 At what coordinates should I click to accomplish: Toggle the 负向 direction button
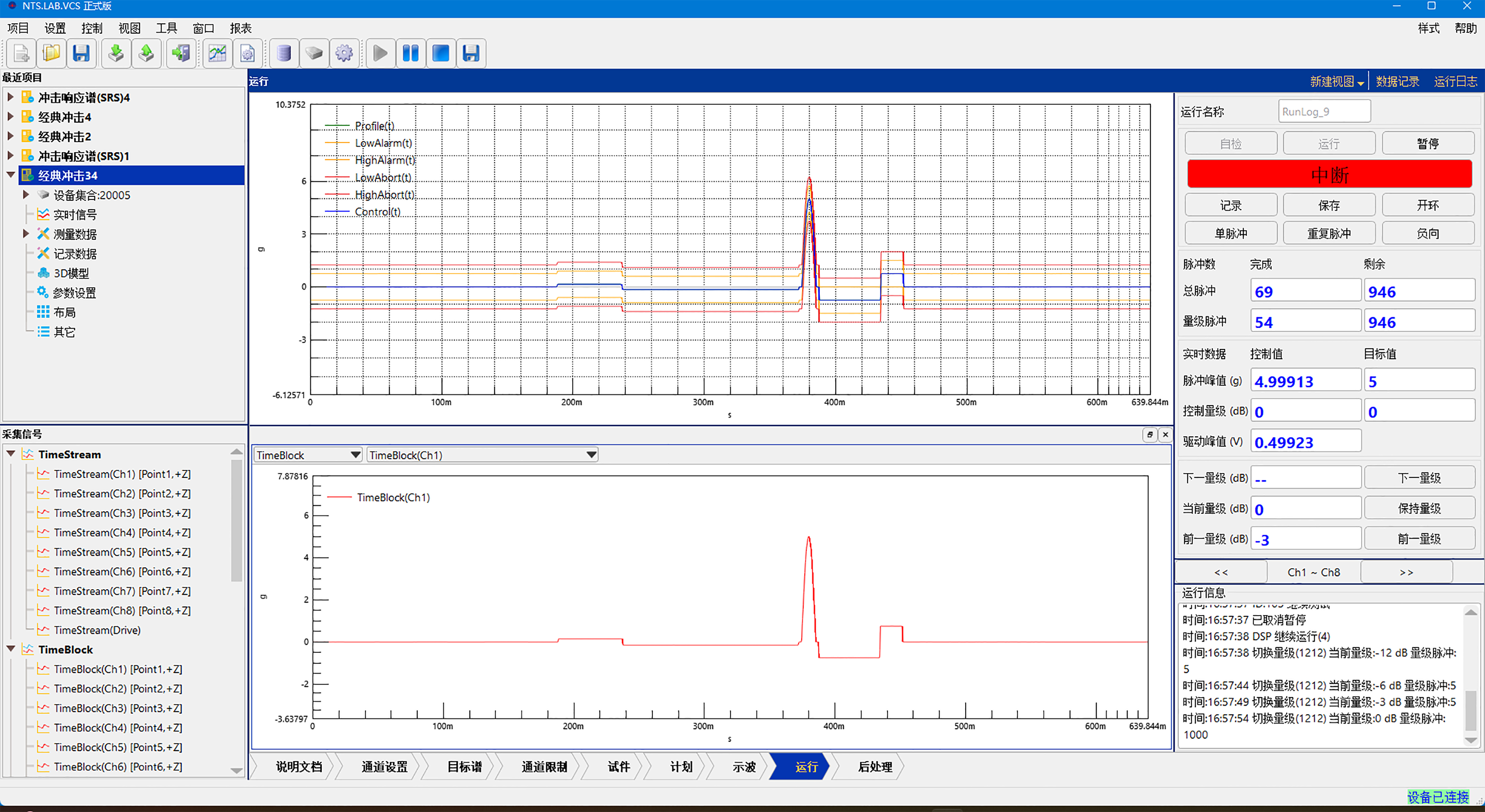[x=1427, y=234]
